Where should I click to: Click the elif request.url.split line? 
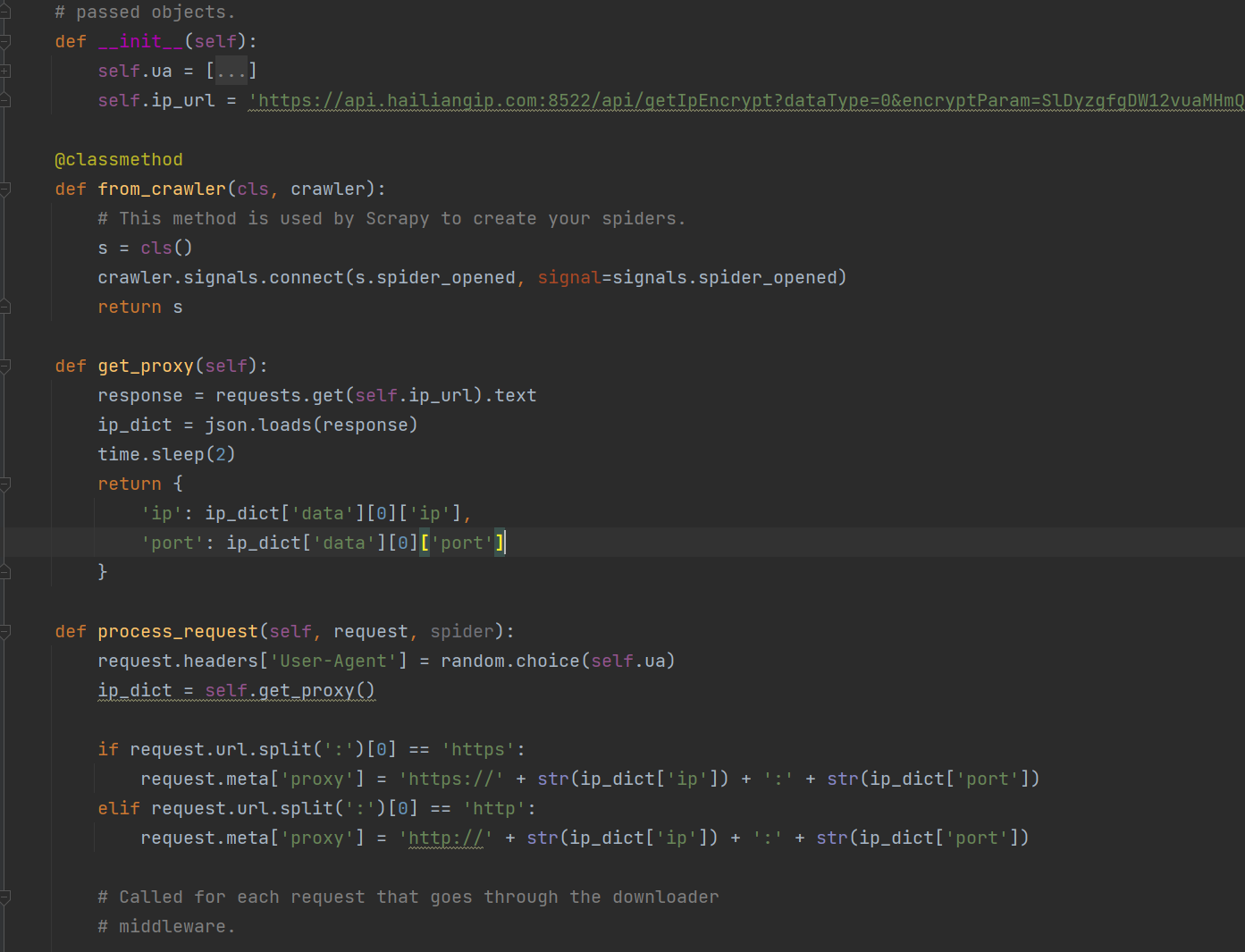click(x=316, y=808)
